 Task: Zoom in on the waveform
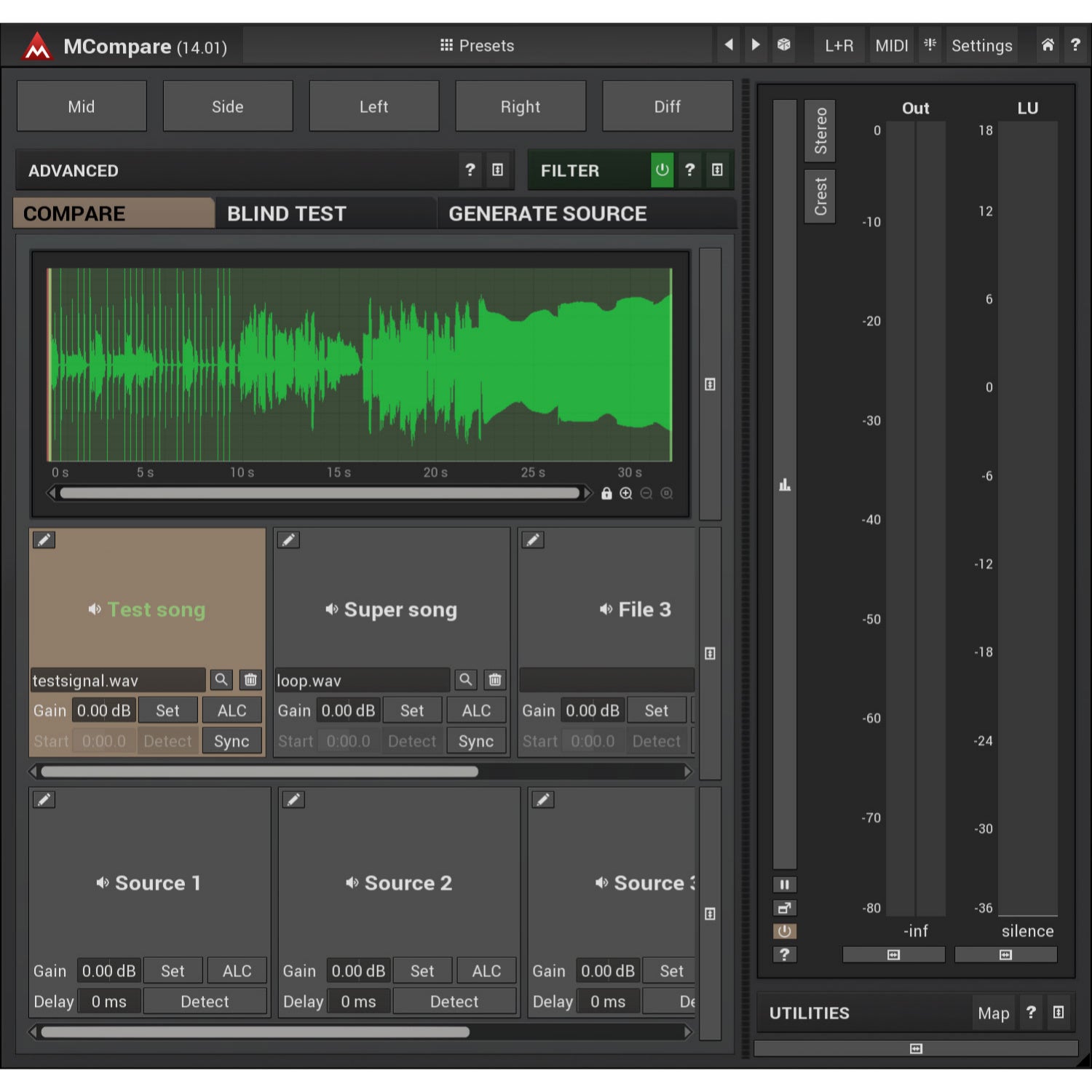pyautogui.click(x=626, y=494)
